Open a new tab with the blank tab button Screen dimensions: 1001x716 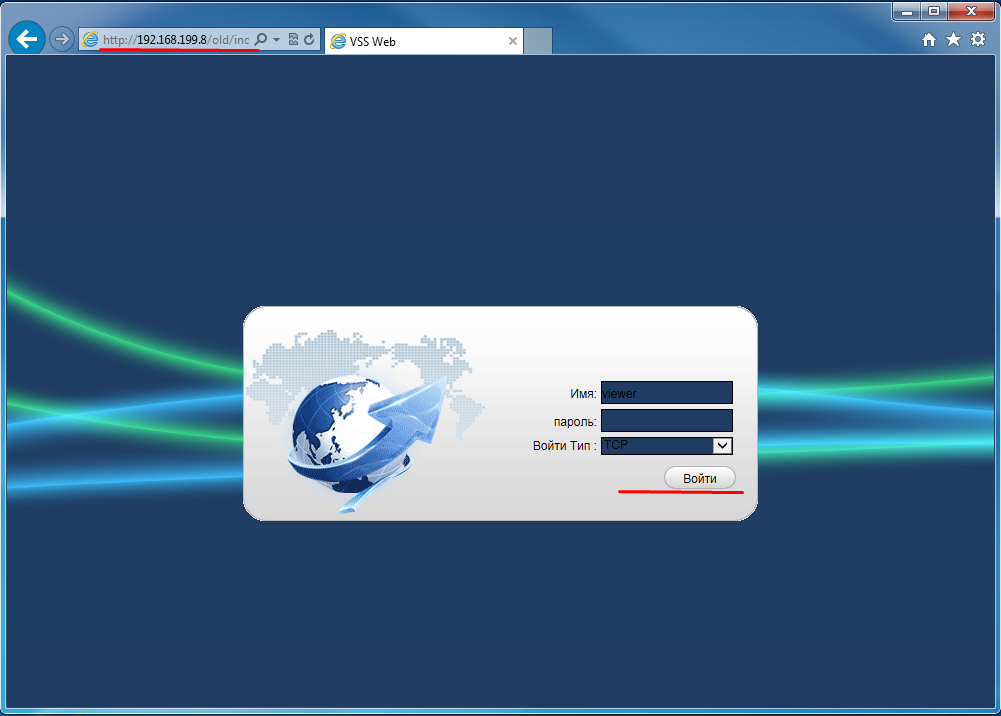point(538,42)
